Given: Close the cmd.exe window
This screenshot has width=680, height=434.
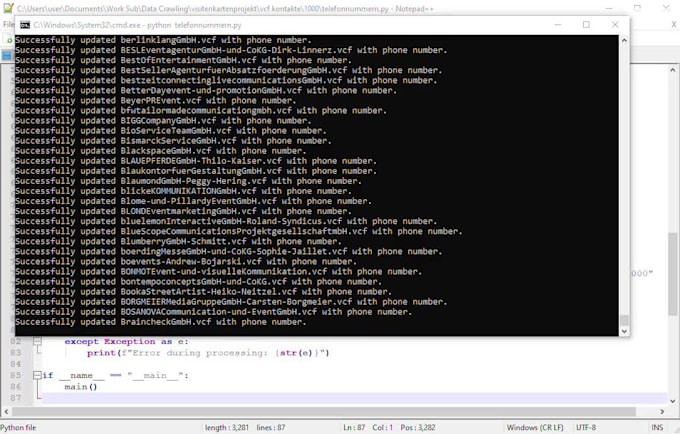Looking at the screenshot, I should 615,25.
